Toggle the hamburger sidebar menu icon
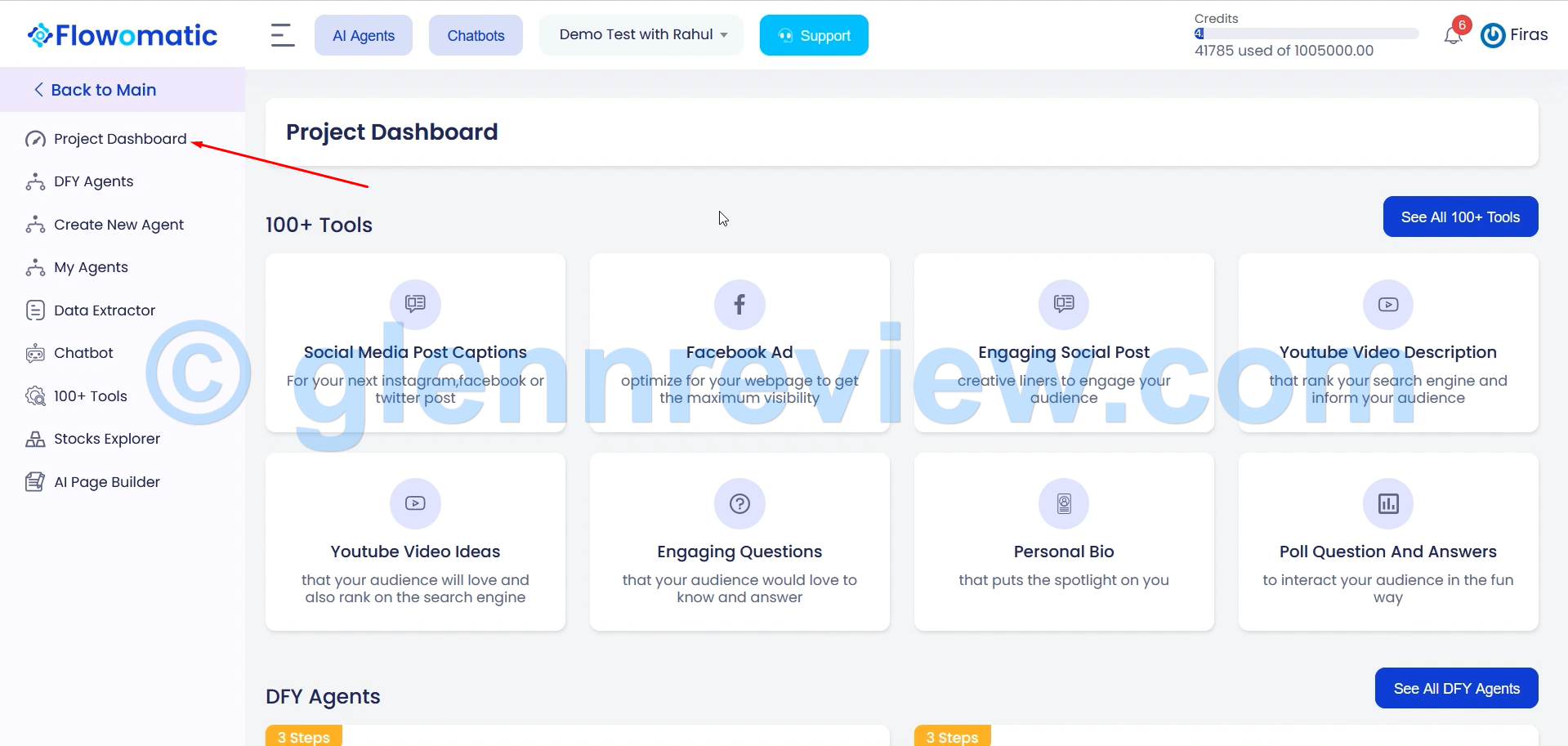 (283, 35)
